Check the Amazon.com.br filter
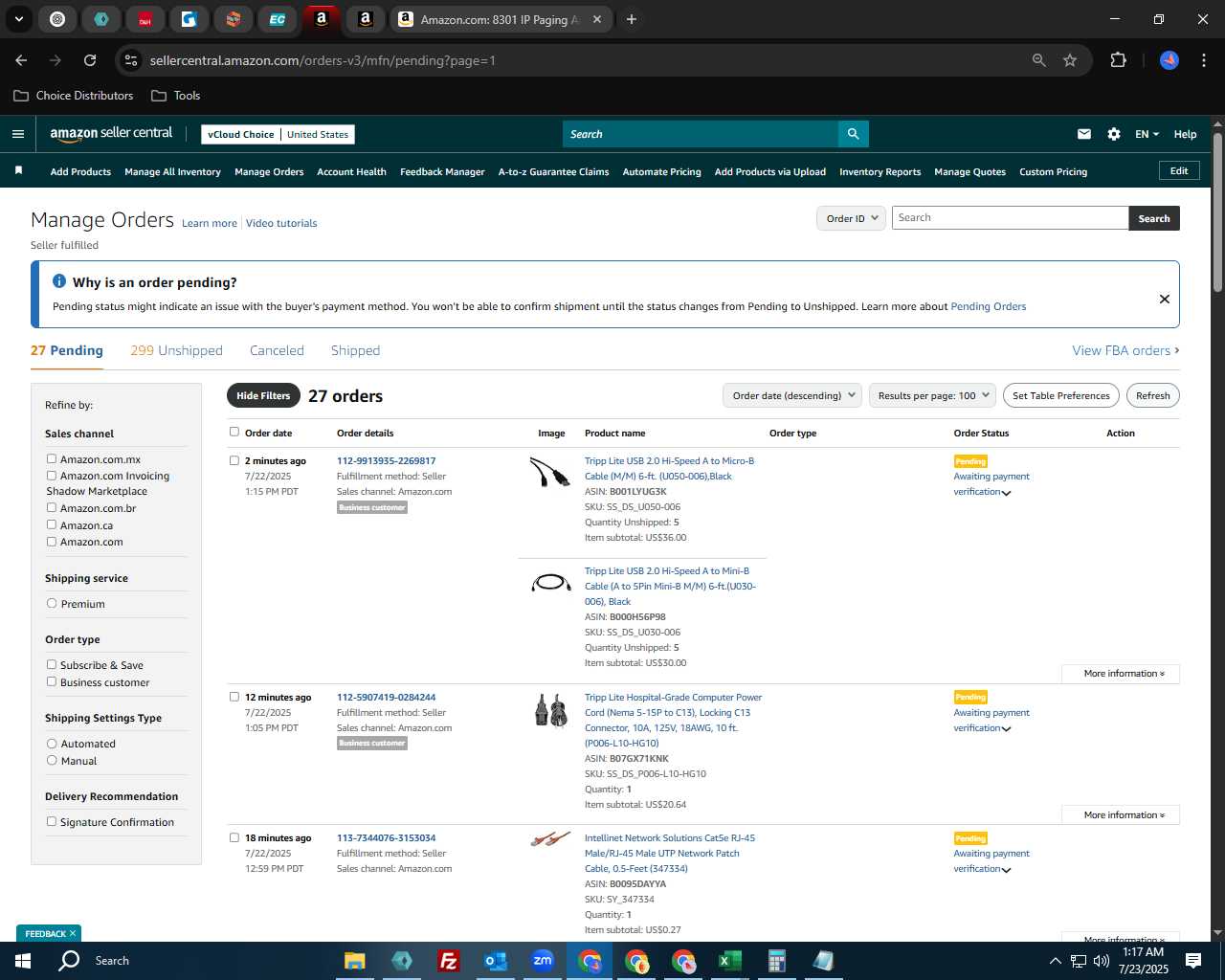 [x=52, y=507]
